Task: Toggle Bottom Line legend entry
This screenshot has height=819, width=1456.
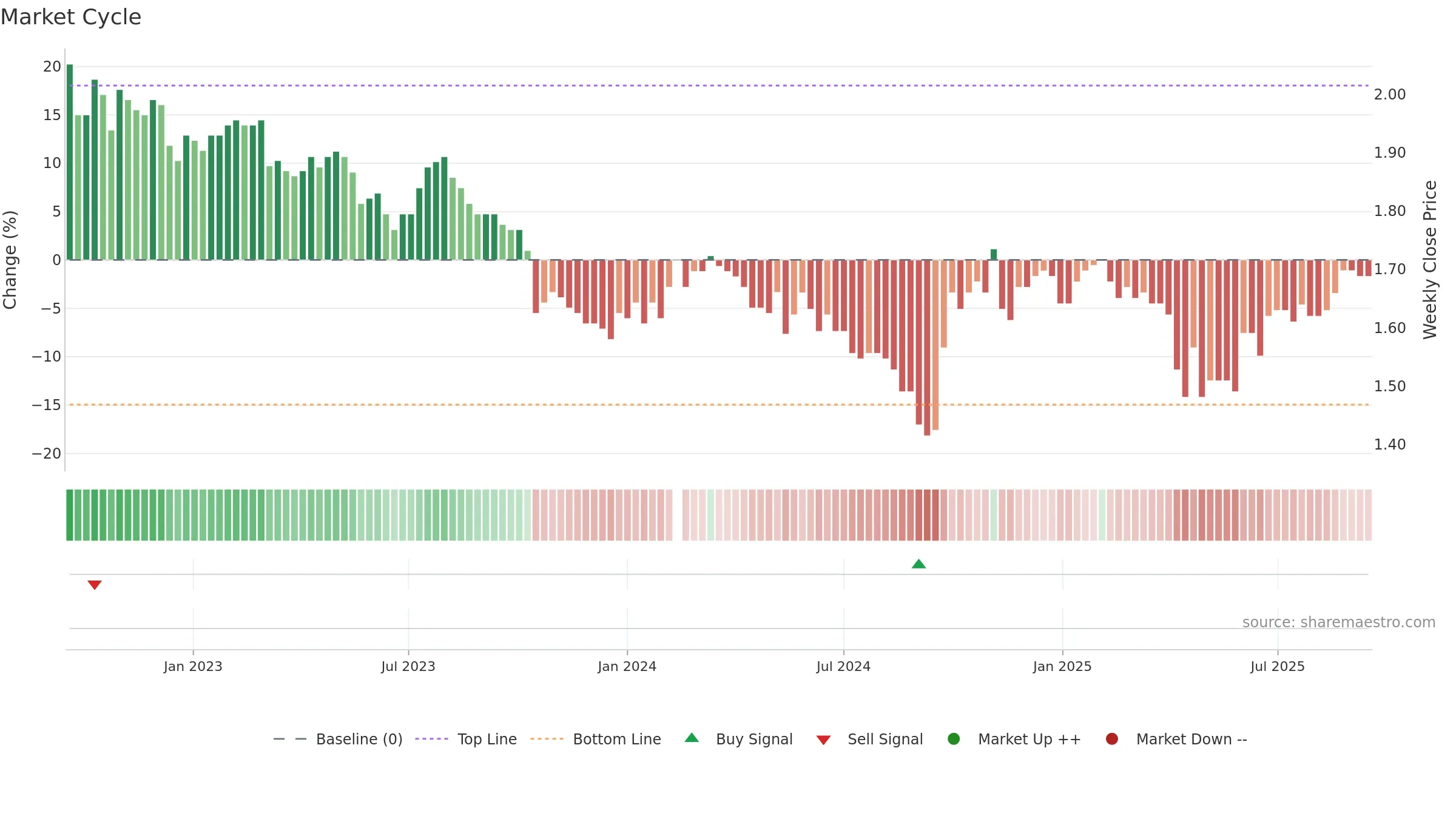Action: point(596,739)
